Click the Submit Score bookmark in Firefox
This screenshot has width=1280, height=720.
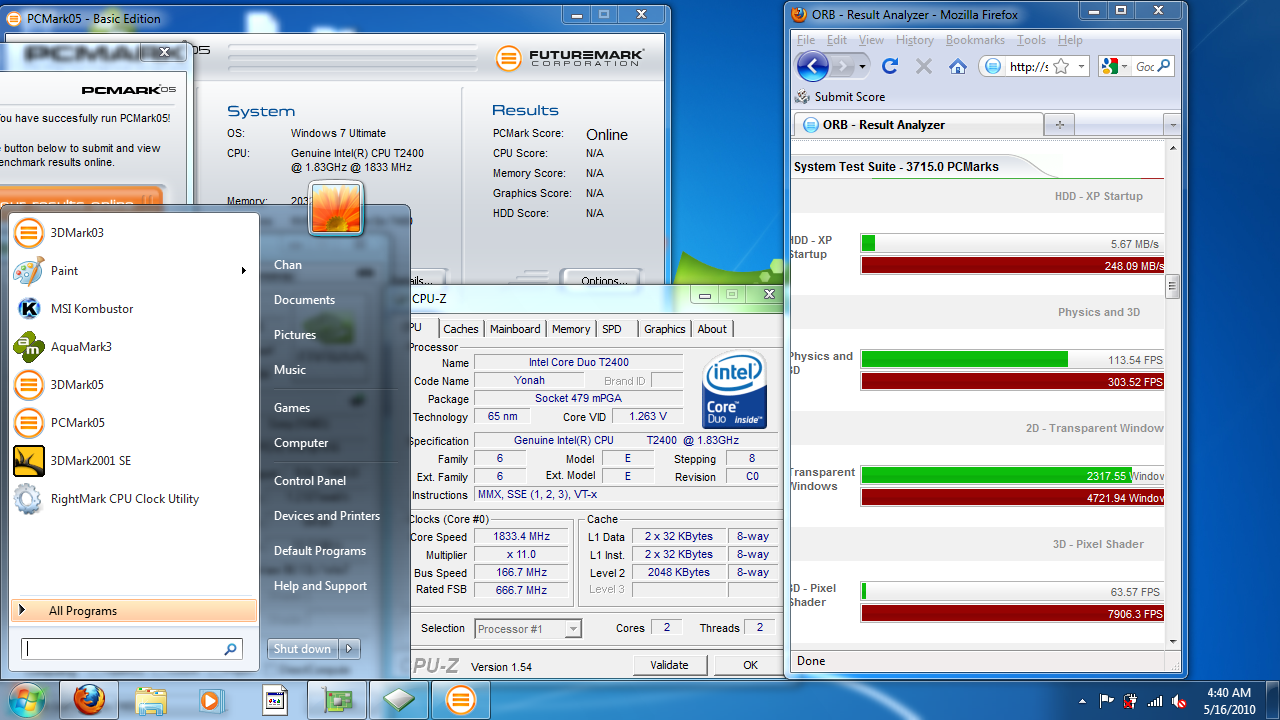[840, 97]
